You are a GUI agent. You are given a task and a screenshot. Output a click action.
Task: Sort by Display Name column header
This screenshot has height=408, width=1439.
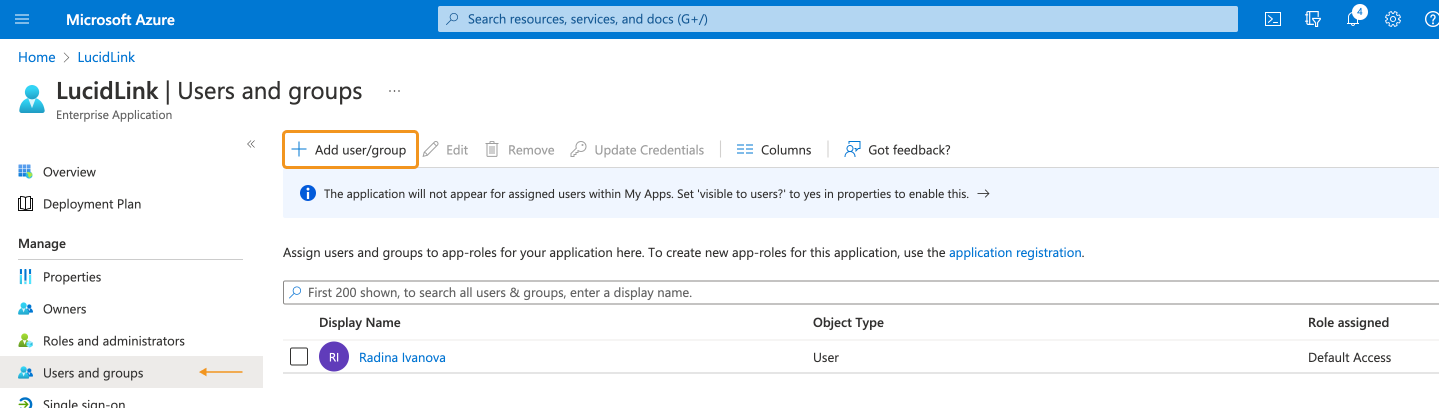click(x=360, y=322)
